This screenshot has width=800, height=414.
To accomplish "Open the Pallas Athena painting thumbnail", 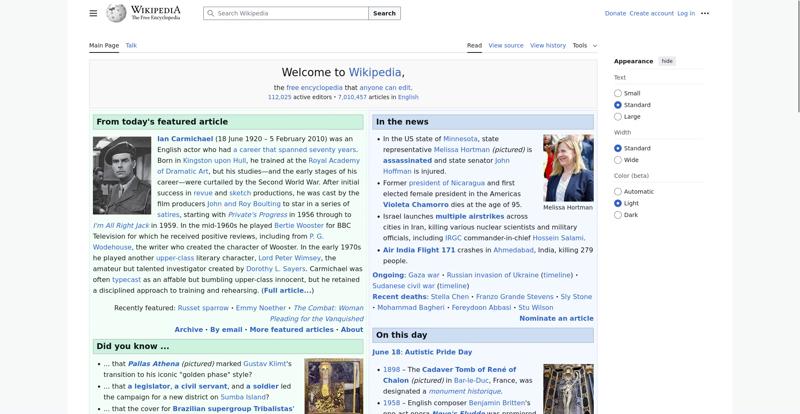I will tap(334, 386).
